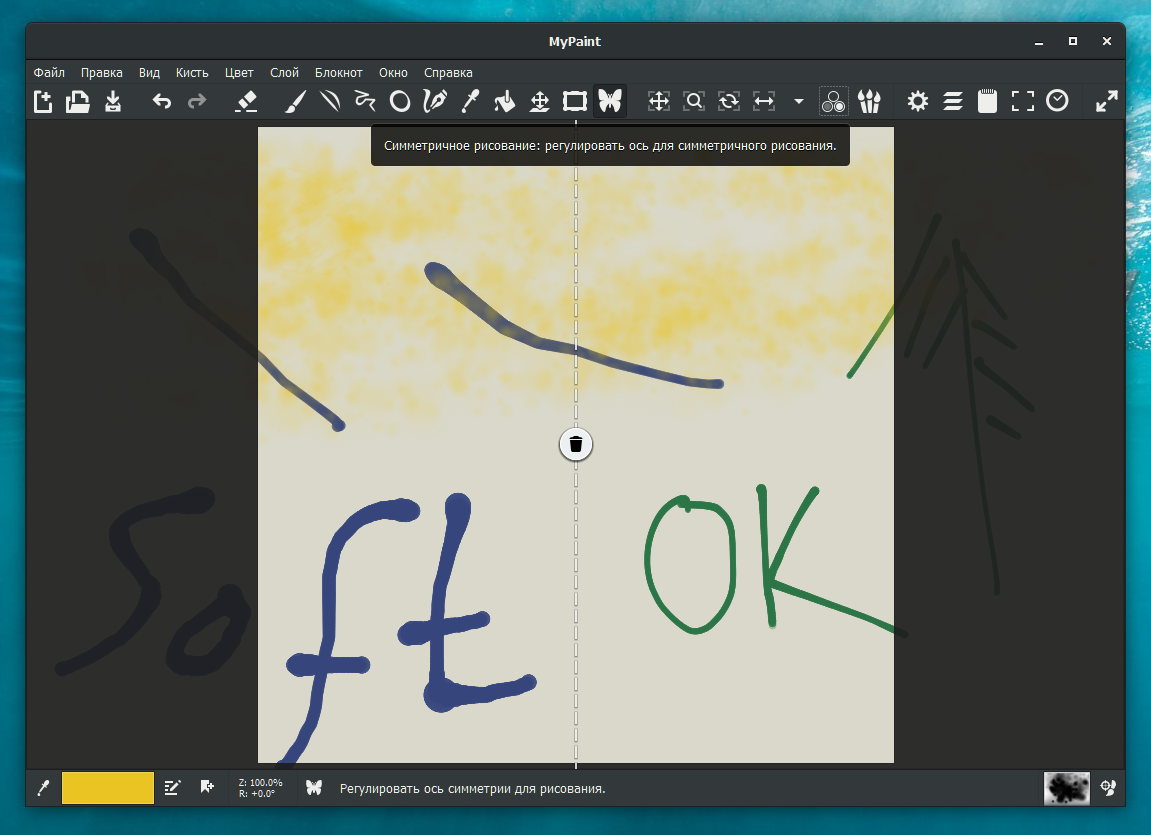Toggle the symmetric painting butterfly tool
The height and width of the screenshot is (835, 1151).
click(610, 101)
